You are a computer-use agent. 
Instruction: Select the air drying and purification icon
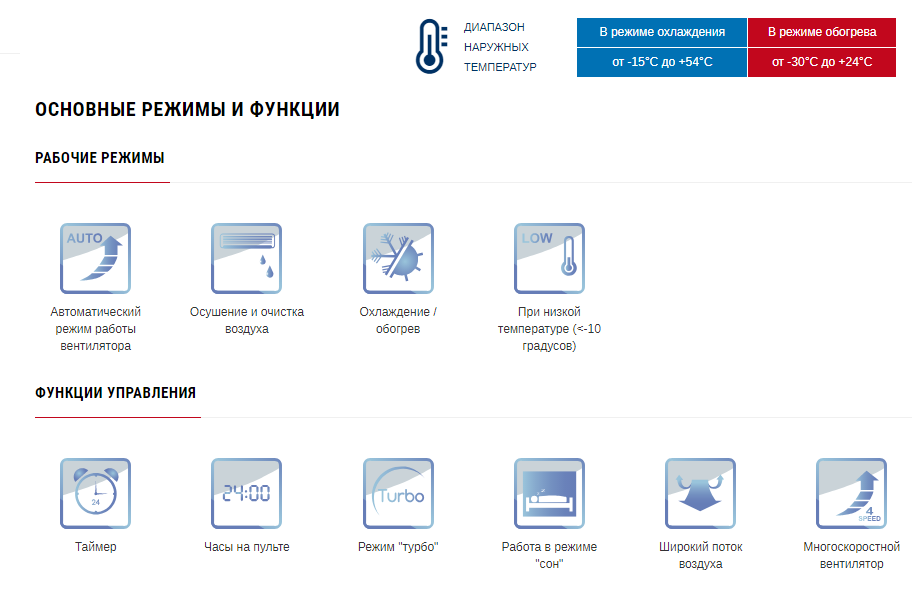(x=246, y=258)
